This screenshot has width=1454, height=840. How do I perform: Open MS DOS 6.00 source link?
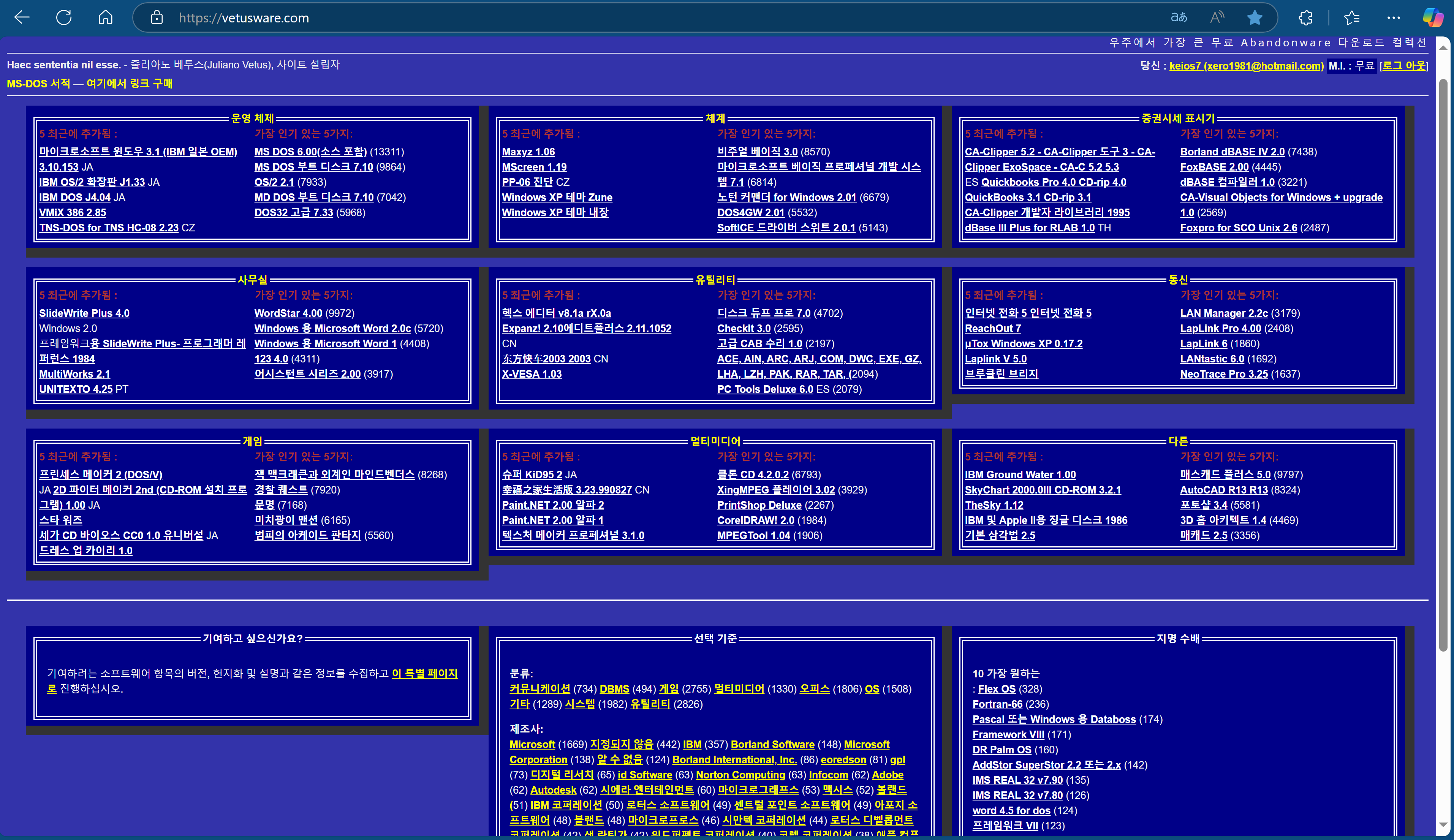coord(310,152)
